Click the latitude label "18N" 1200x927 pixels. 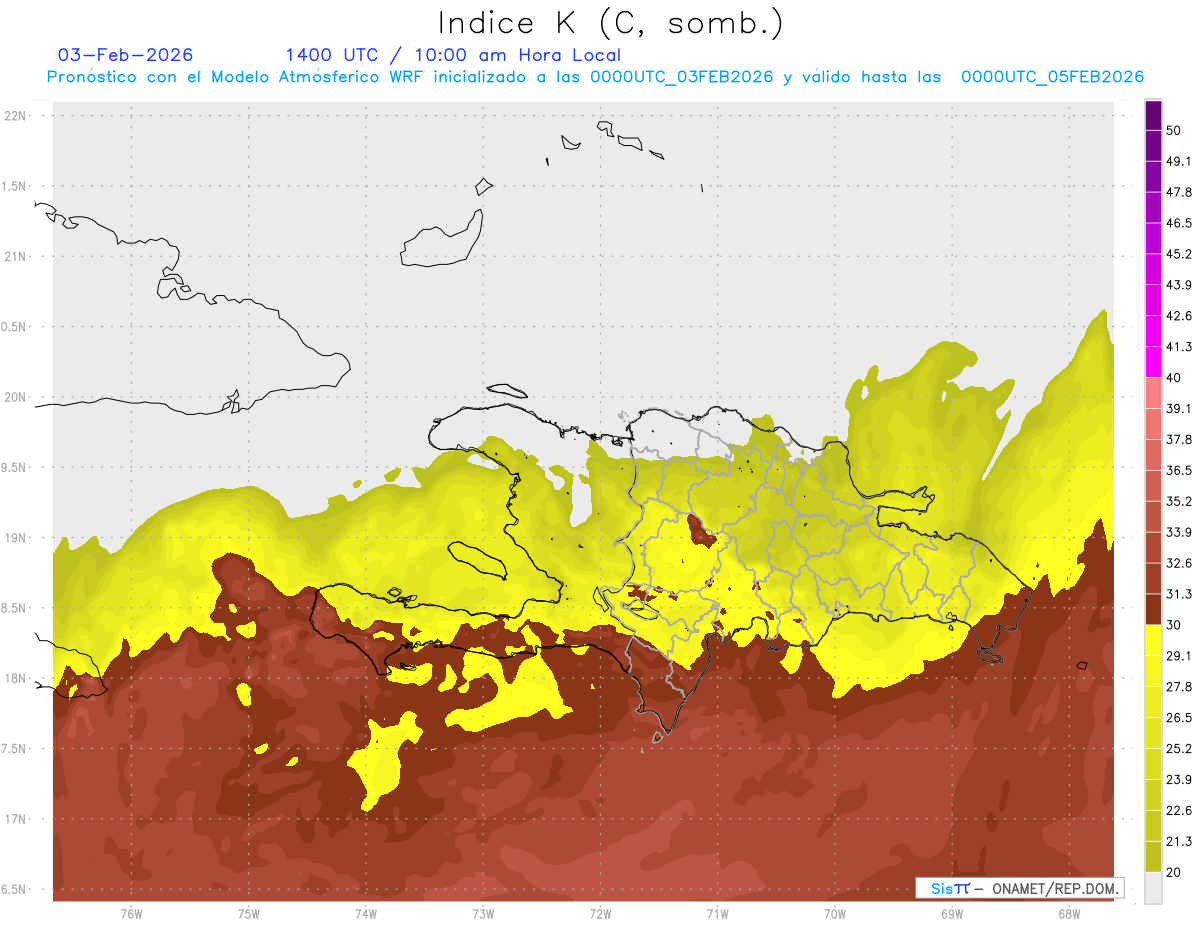[17, 679]
